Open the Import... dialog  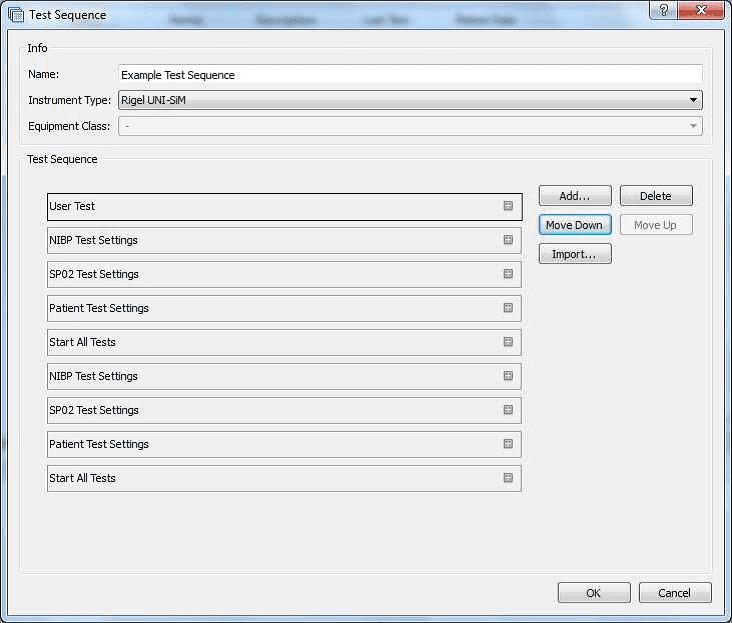tap(574, 254)
